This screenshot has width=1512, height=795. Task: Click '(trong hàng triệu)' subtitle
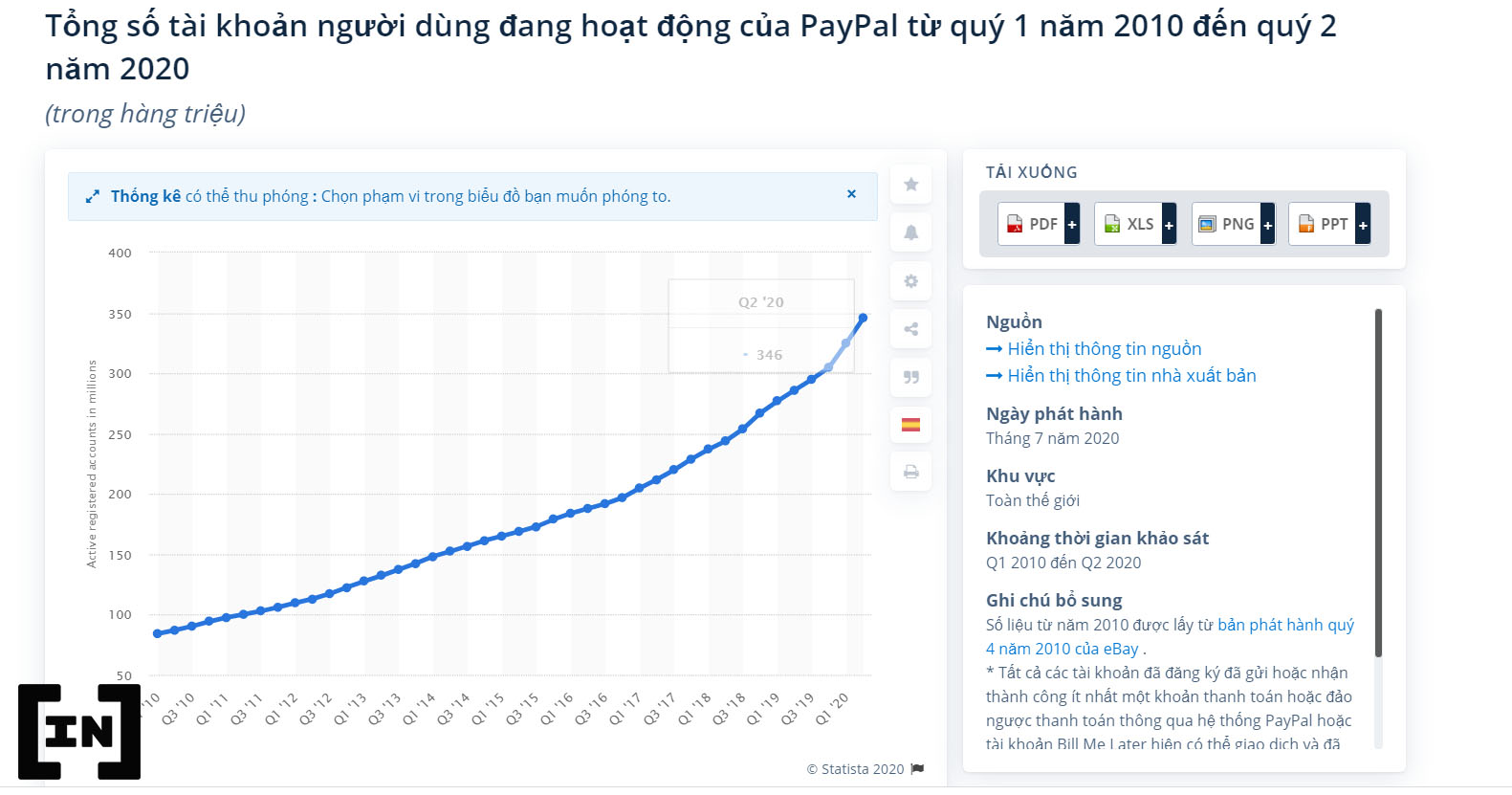[145, 114]
